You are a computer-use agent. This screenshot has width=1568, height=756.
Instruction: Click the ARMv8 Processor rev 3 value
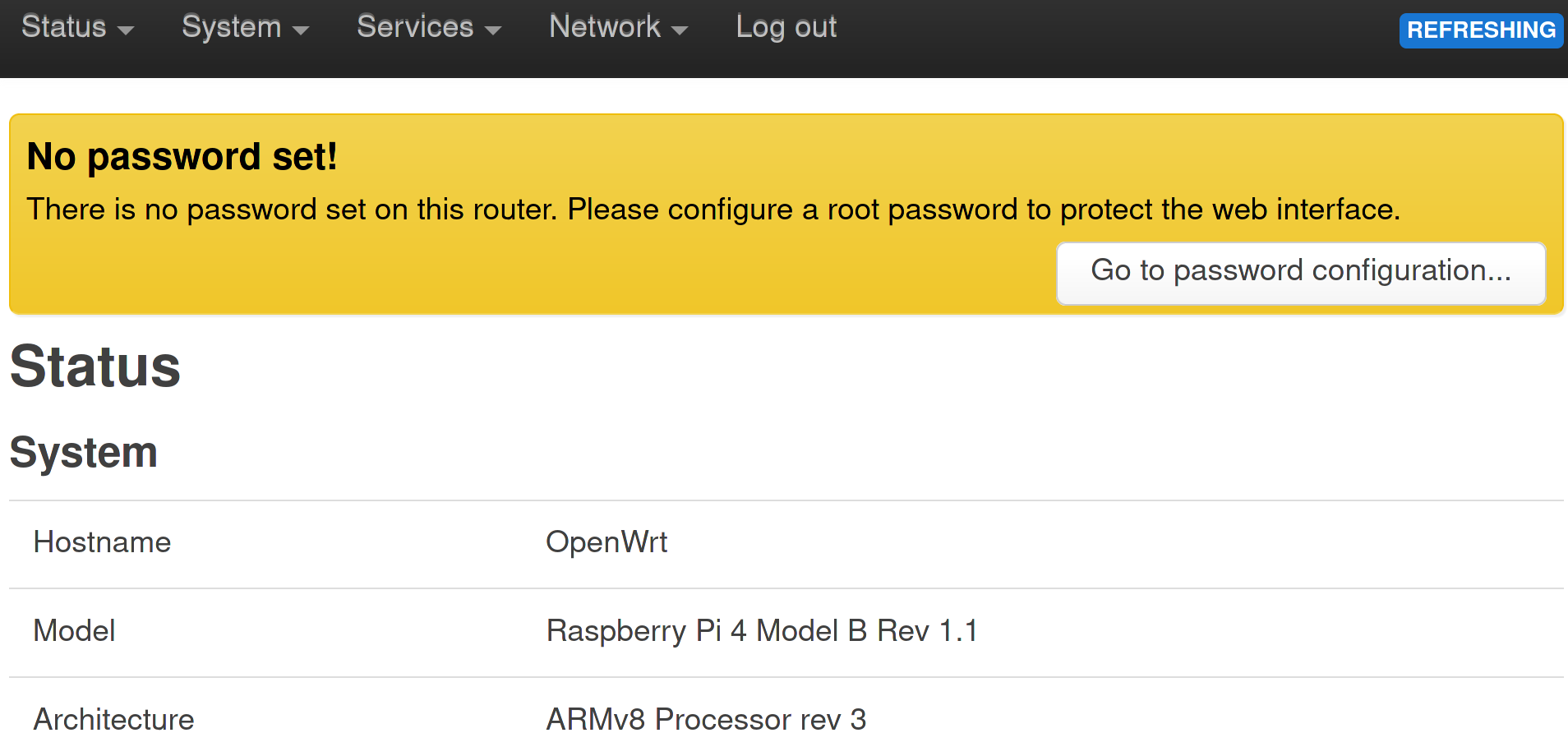706,720
